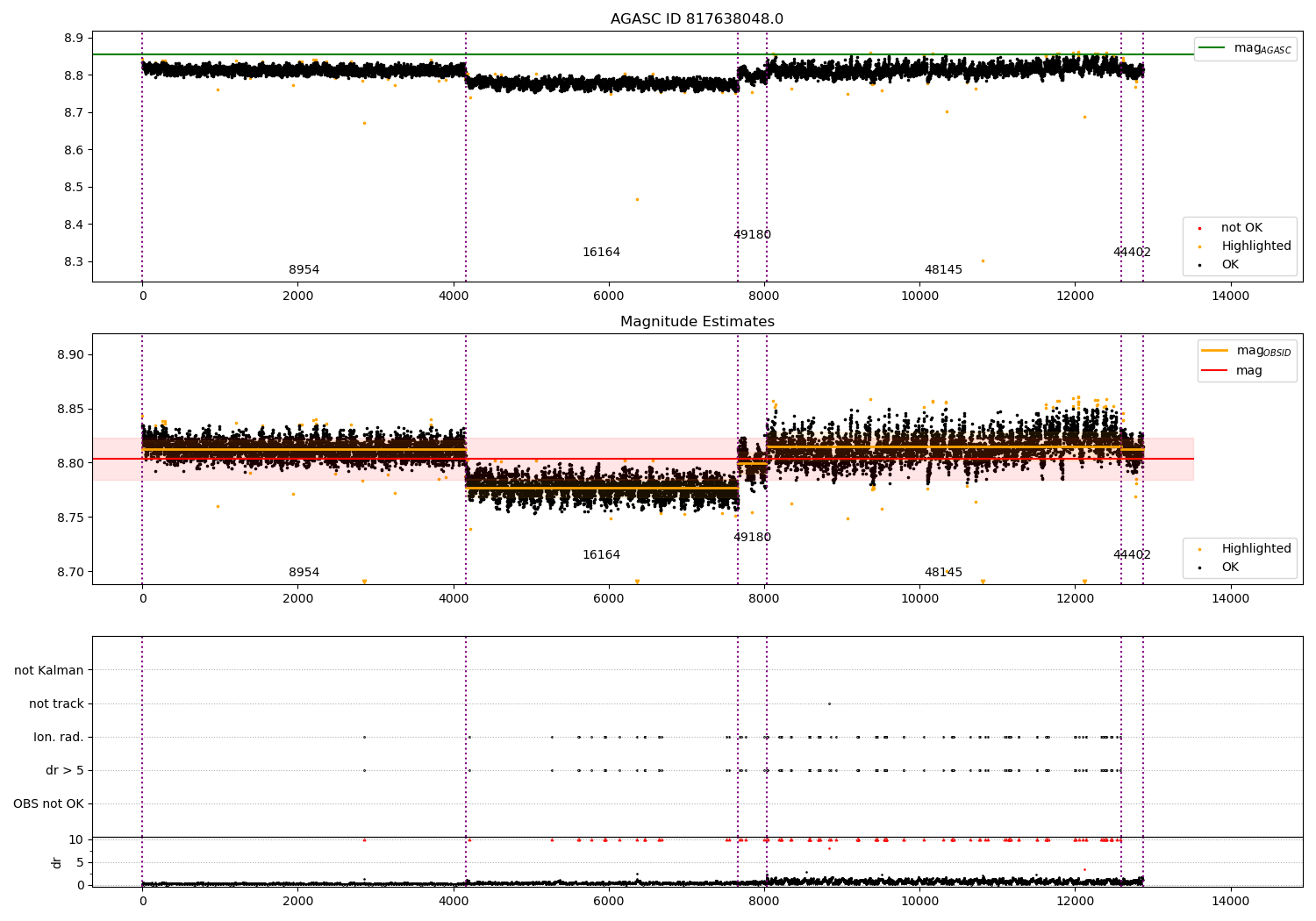Image resolution: width=1316 pixels, height=921 pixels.
Task: Click the '8.3' y-axis tick label
Action: 73,262
